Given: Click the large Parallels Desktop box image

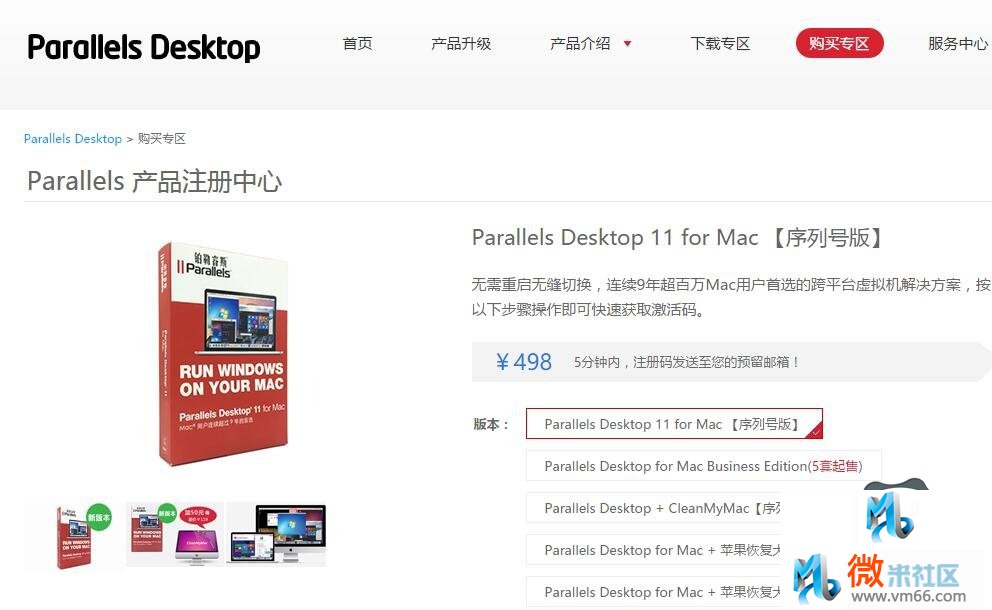Looking at the screenshot, I should pos(223,353).
